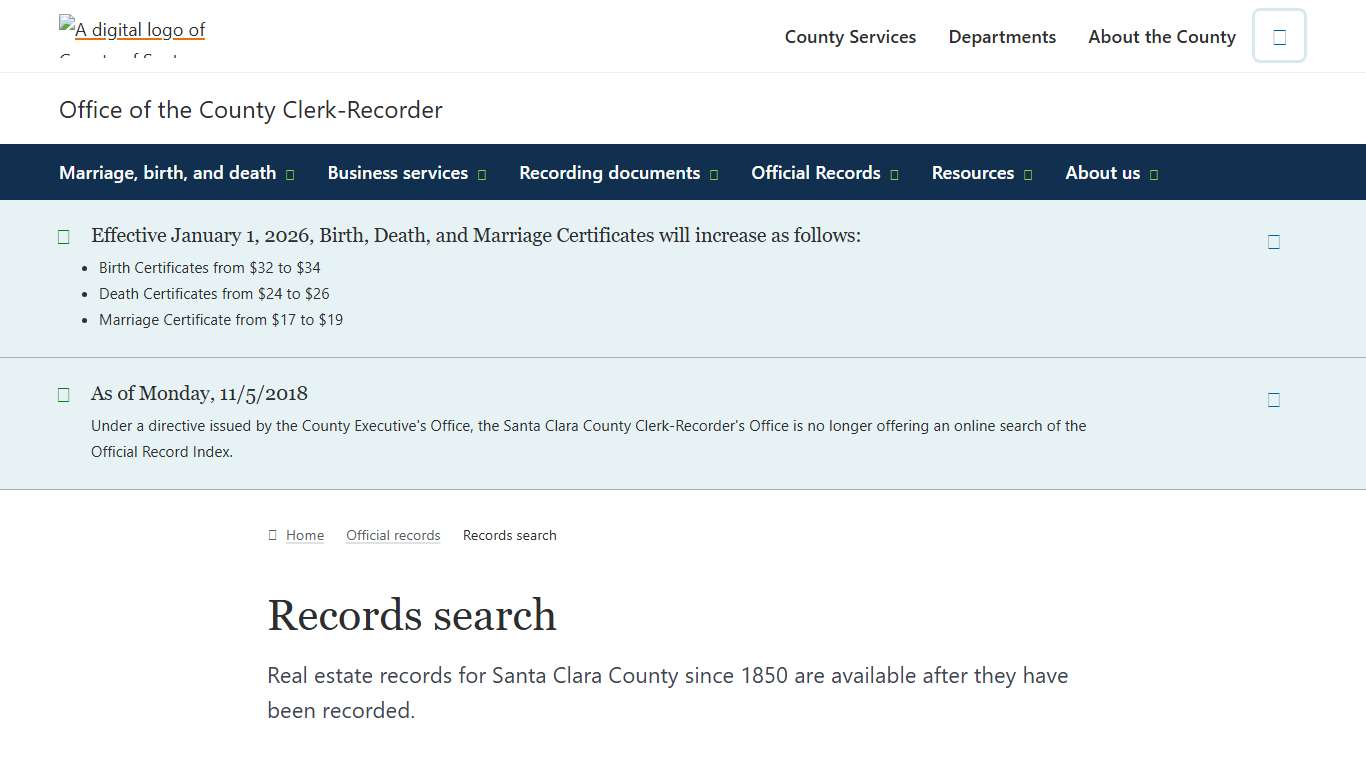The image size is (1366, 768).
Task: Expand the Marriage, birth, and death menu
Action: point(291,173)
